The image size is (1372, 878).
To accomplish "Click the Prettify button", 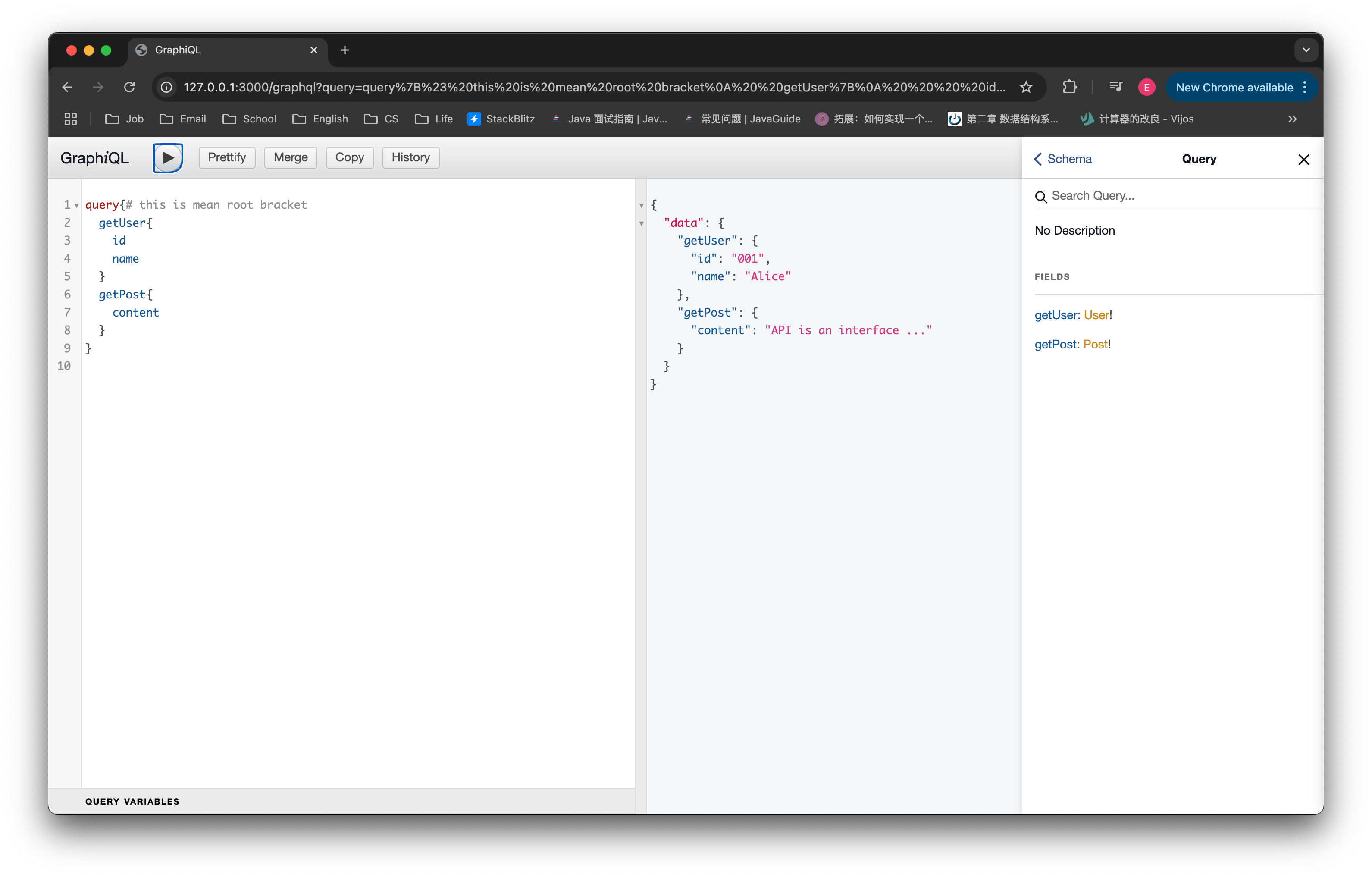I will pyautogui.click(x=227, y=157).
